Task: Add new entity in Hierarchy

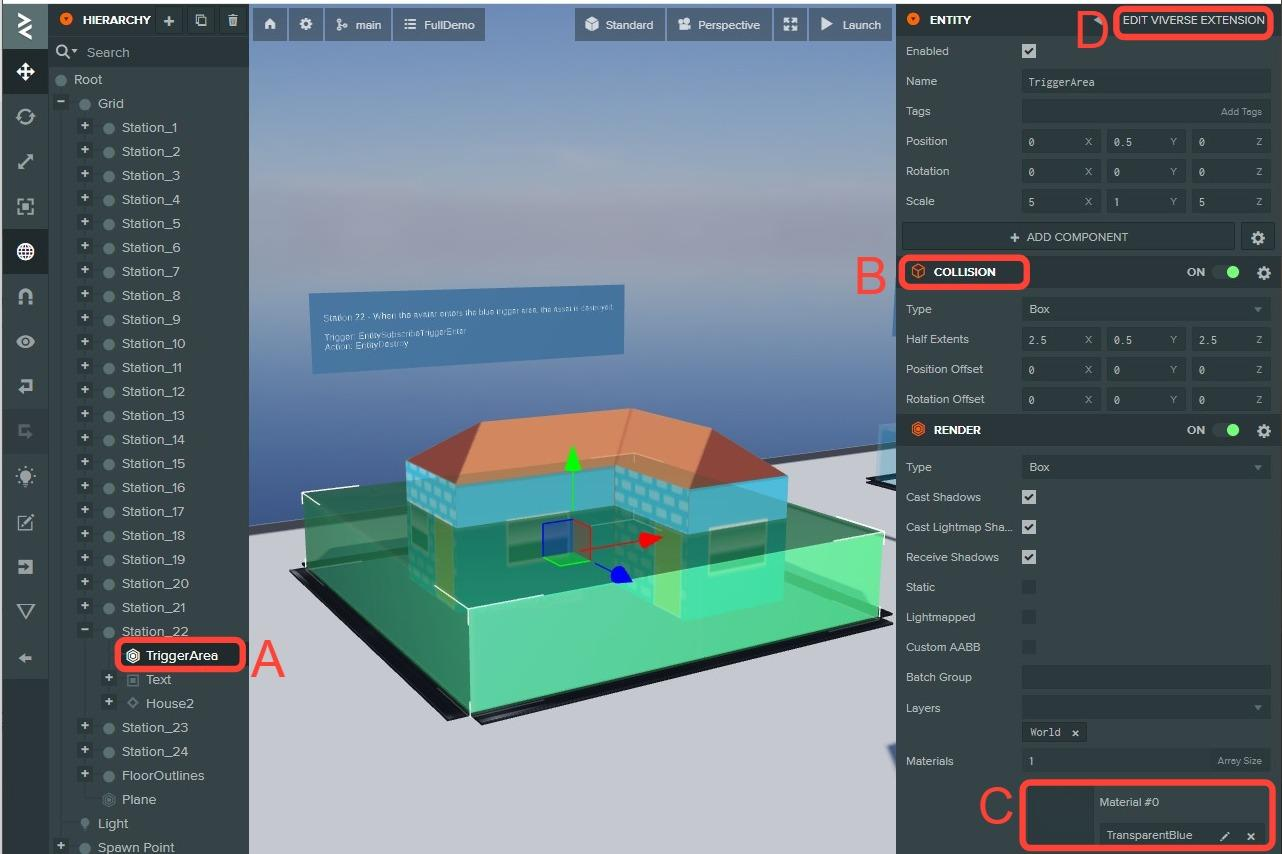Action: point(169,20)
